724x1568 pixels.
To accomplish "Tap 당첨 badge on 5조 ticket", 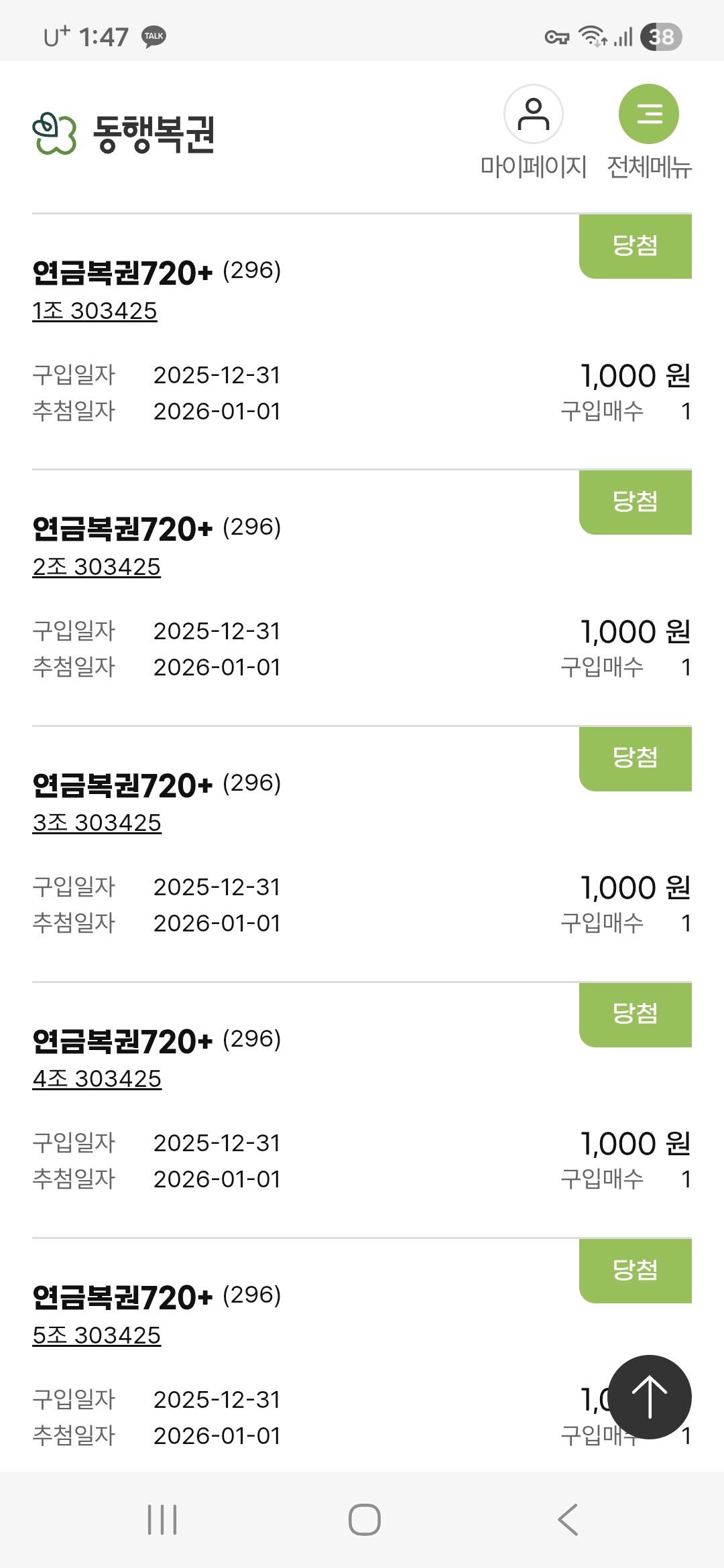I will (x=635, y=1270).
